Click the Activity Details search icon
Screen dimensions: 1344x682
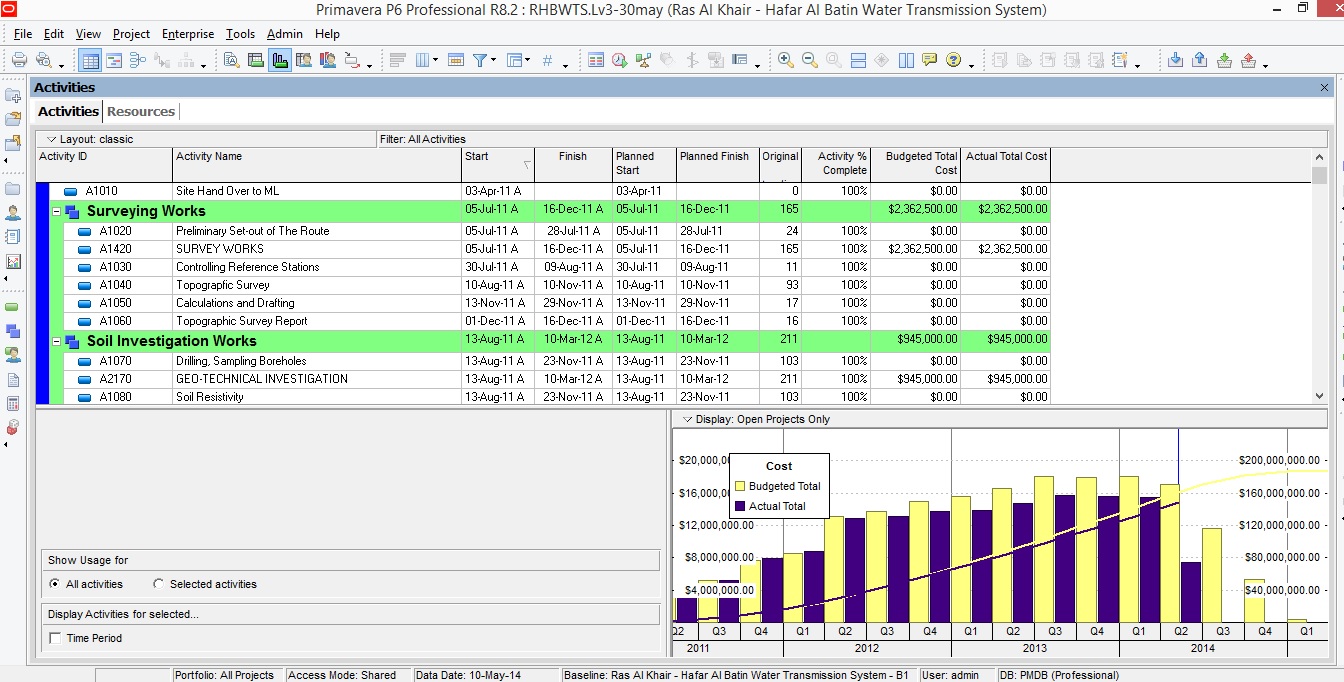click(232, 60)
